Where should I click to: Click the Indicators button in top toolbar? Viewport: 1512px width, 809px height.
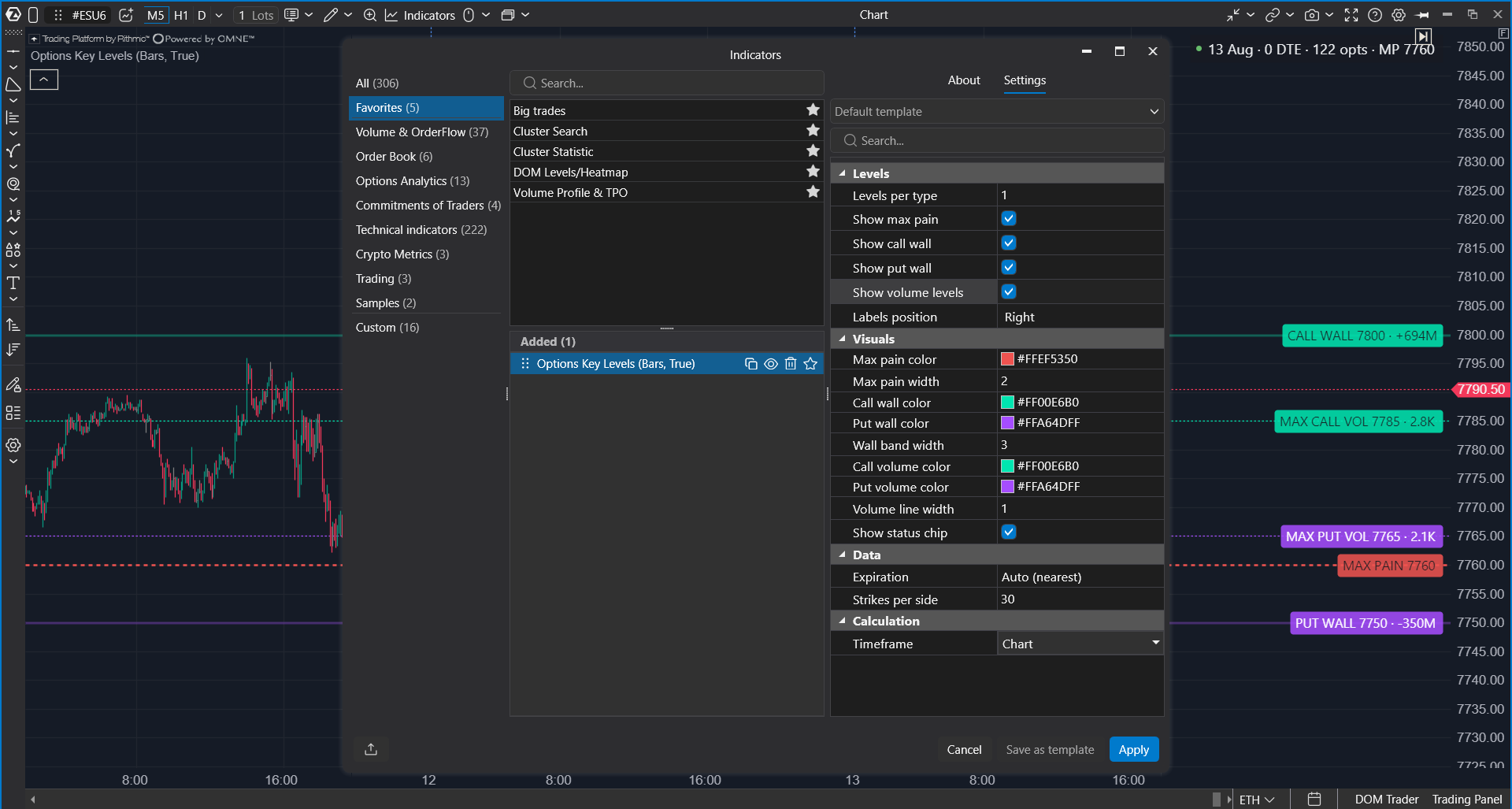click(x=420, y=15)
